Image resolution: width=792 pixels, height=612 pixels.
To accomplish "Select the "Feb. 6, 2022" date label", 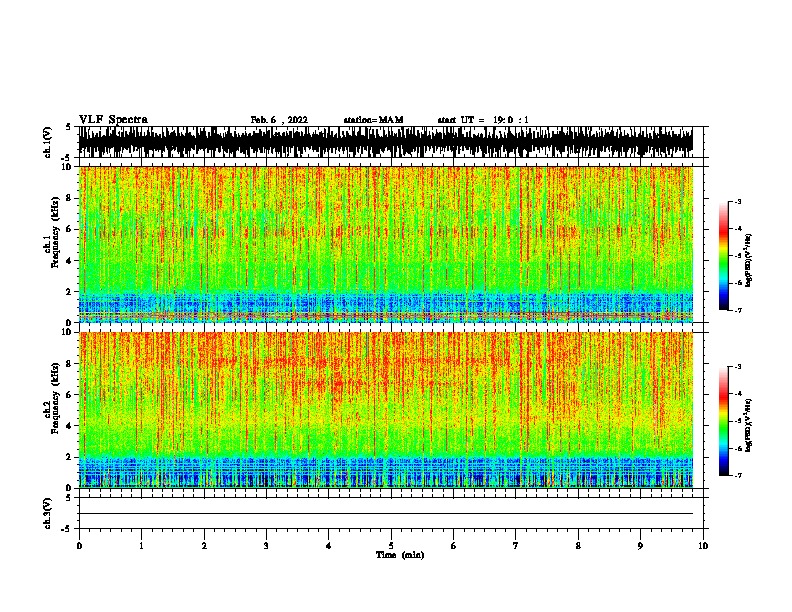I will pyautogui.click(x=279, y=120).
